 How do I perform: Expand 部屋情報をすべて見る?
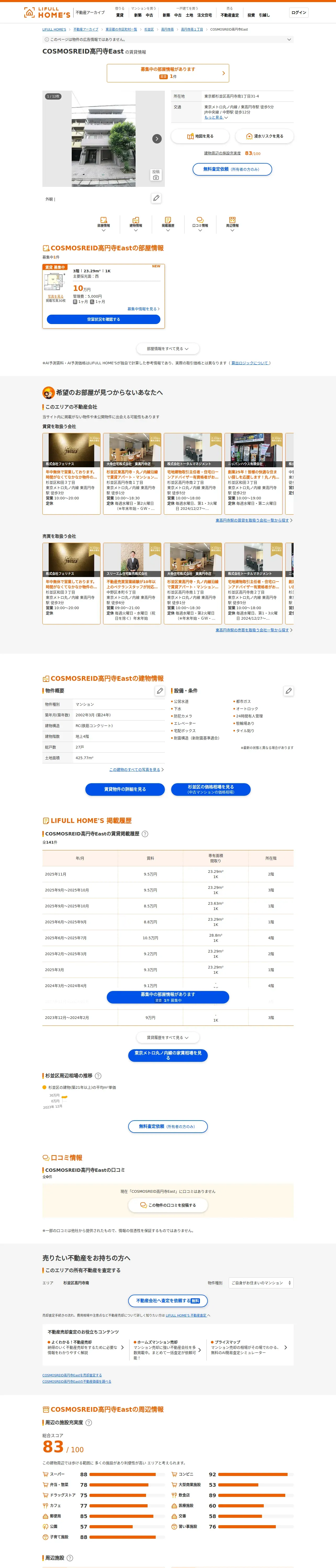coord(168,349)
